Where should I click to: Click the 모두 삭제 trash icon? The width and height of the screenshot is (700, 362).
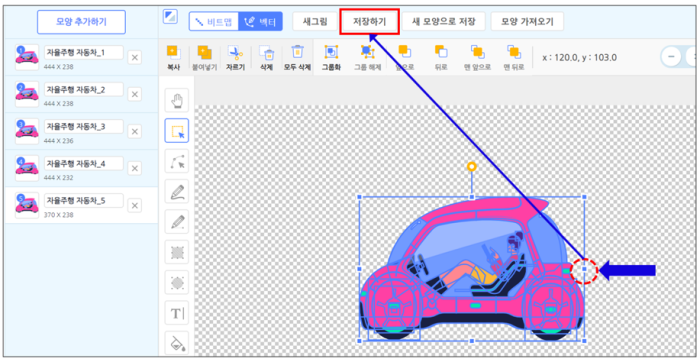click(x=297, y=52)
